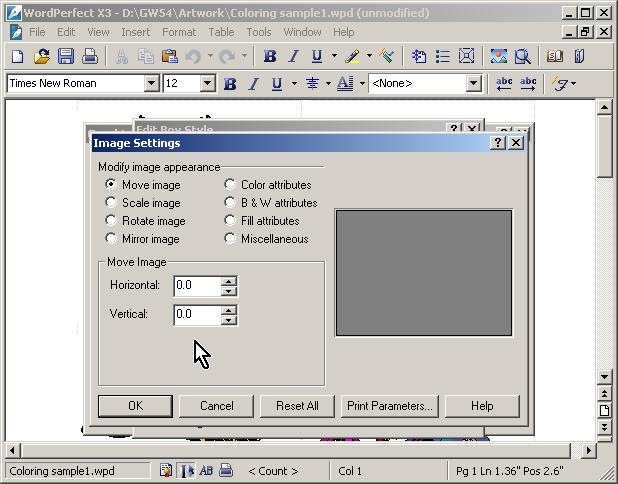
Task: Click the Font color AI icon
Action: pos(345,84)
